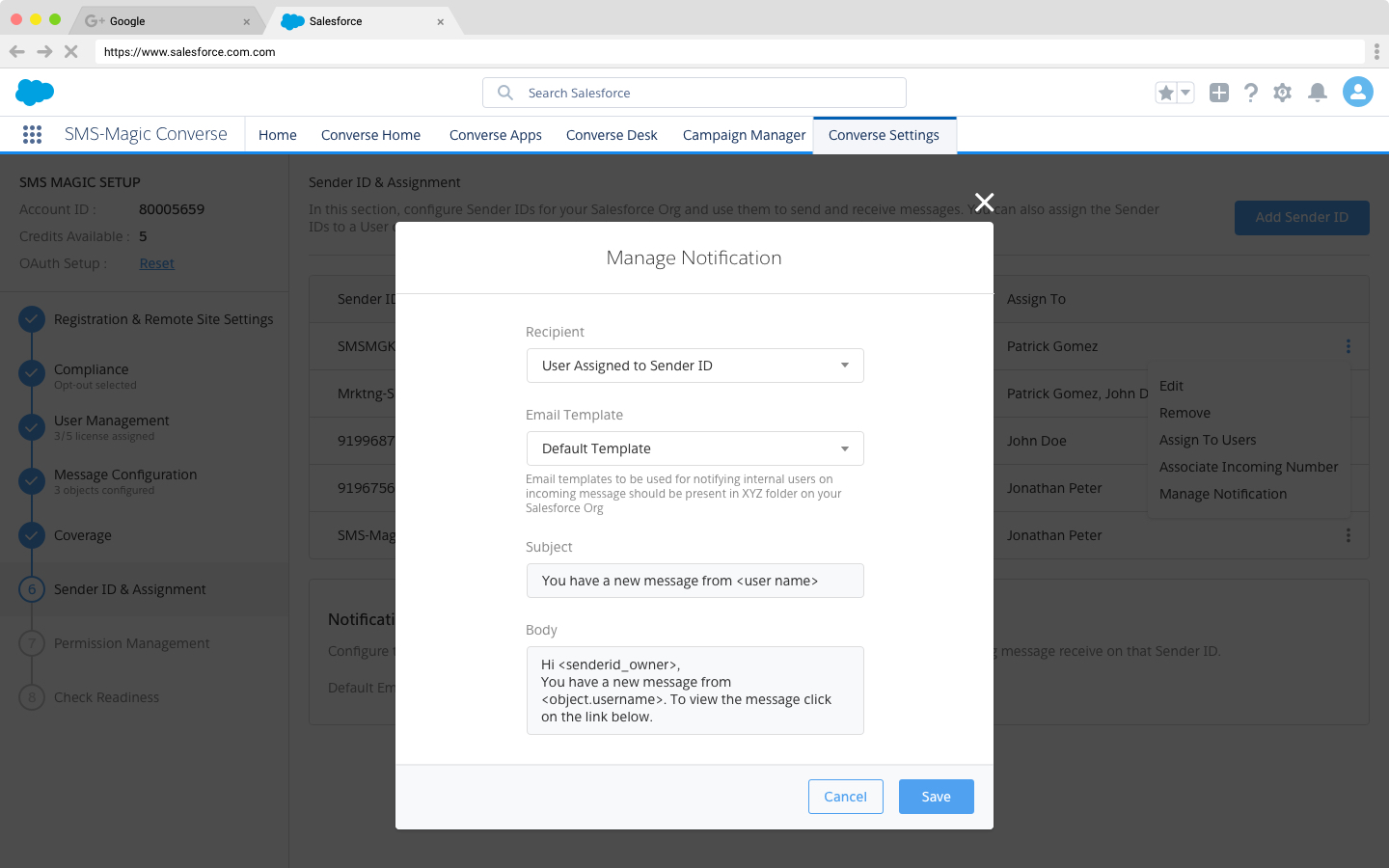Choose Remove in the row actions menu
The height and width of the screenshot is (868, 1389).
[1185, 413]
